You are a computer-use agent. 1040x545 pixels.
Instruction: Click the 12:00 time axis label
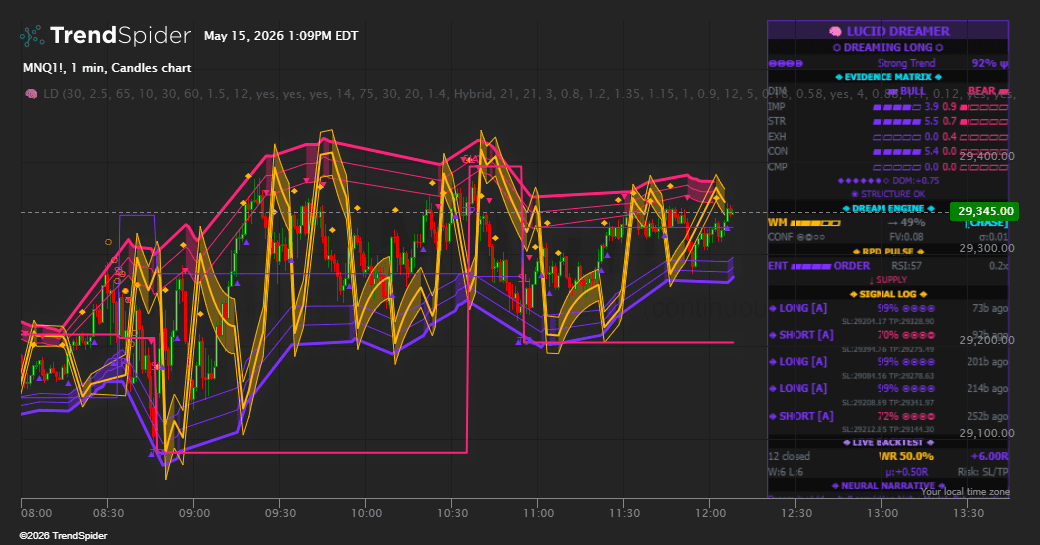click(x=710, y=513)
